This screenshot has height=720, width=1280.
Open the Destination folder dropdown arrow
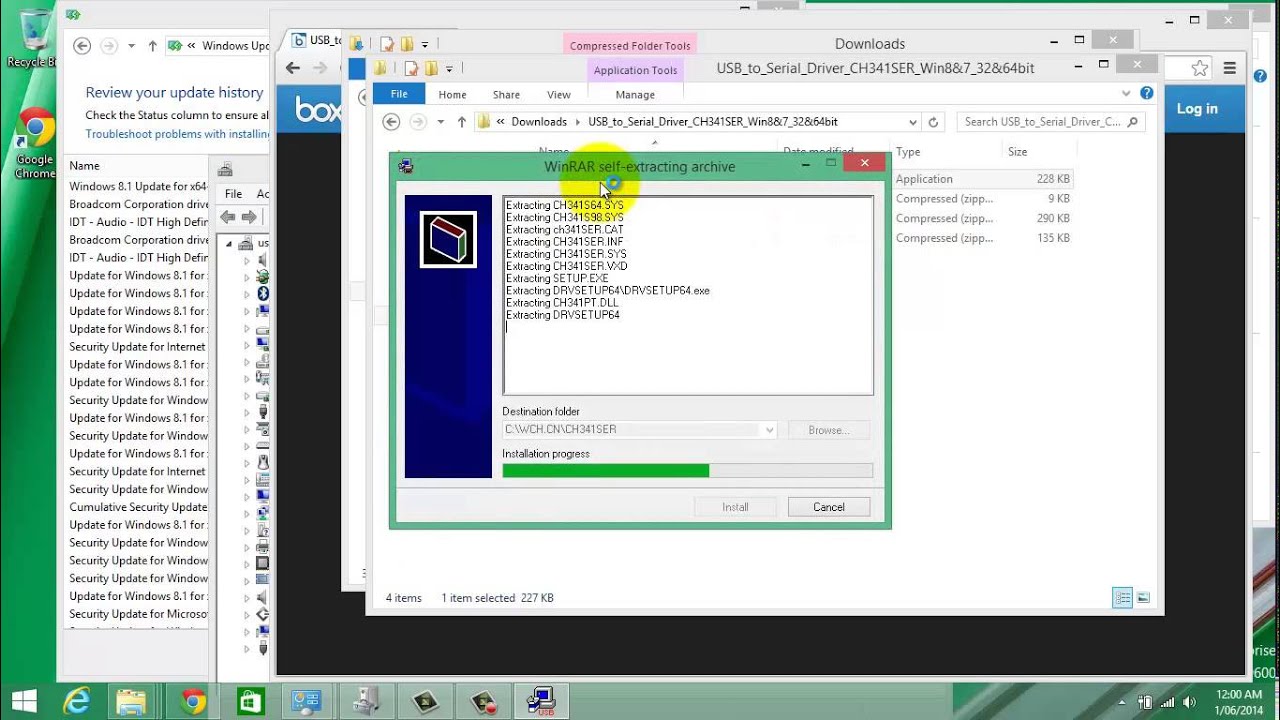pyautogui.click(x=769, y=430)
